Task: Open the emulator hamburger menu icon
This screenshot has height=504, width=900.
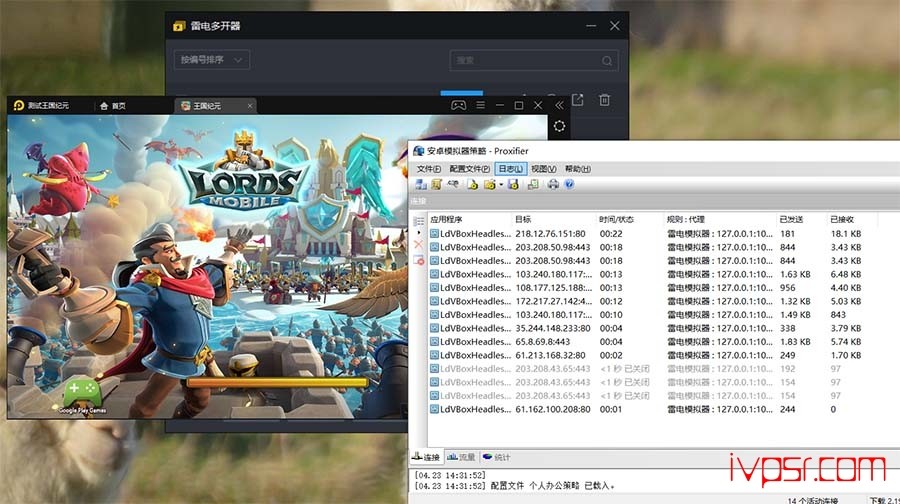Action: 480,105
